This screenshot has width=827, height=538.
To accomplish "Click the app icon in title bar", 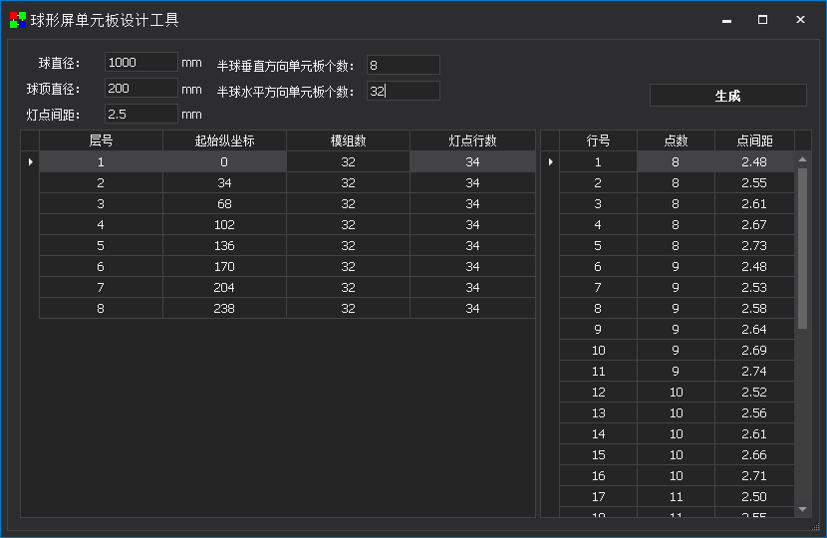I will click(18, 20).
